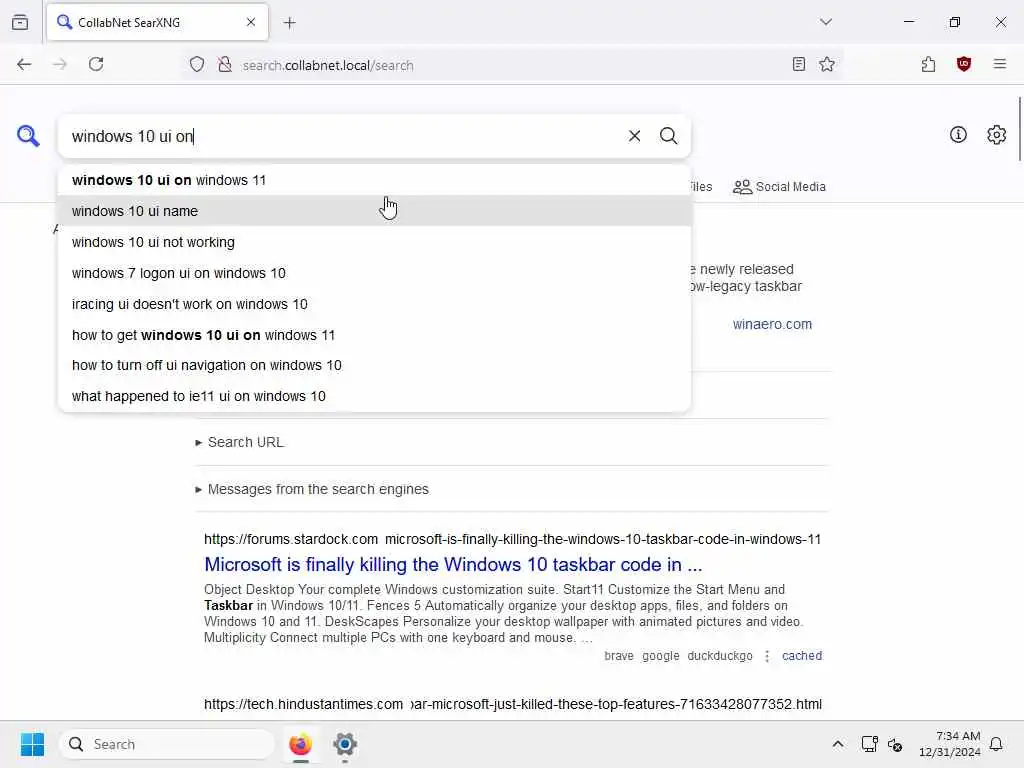The image size is (1024, 768).
Task: Switch to the Social Media category tab
Action: 779,187
